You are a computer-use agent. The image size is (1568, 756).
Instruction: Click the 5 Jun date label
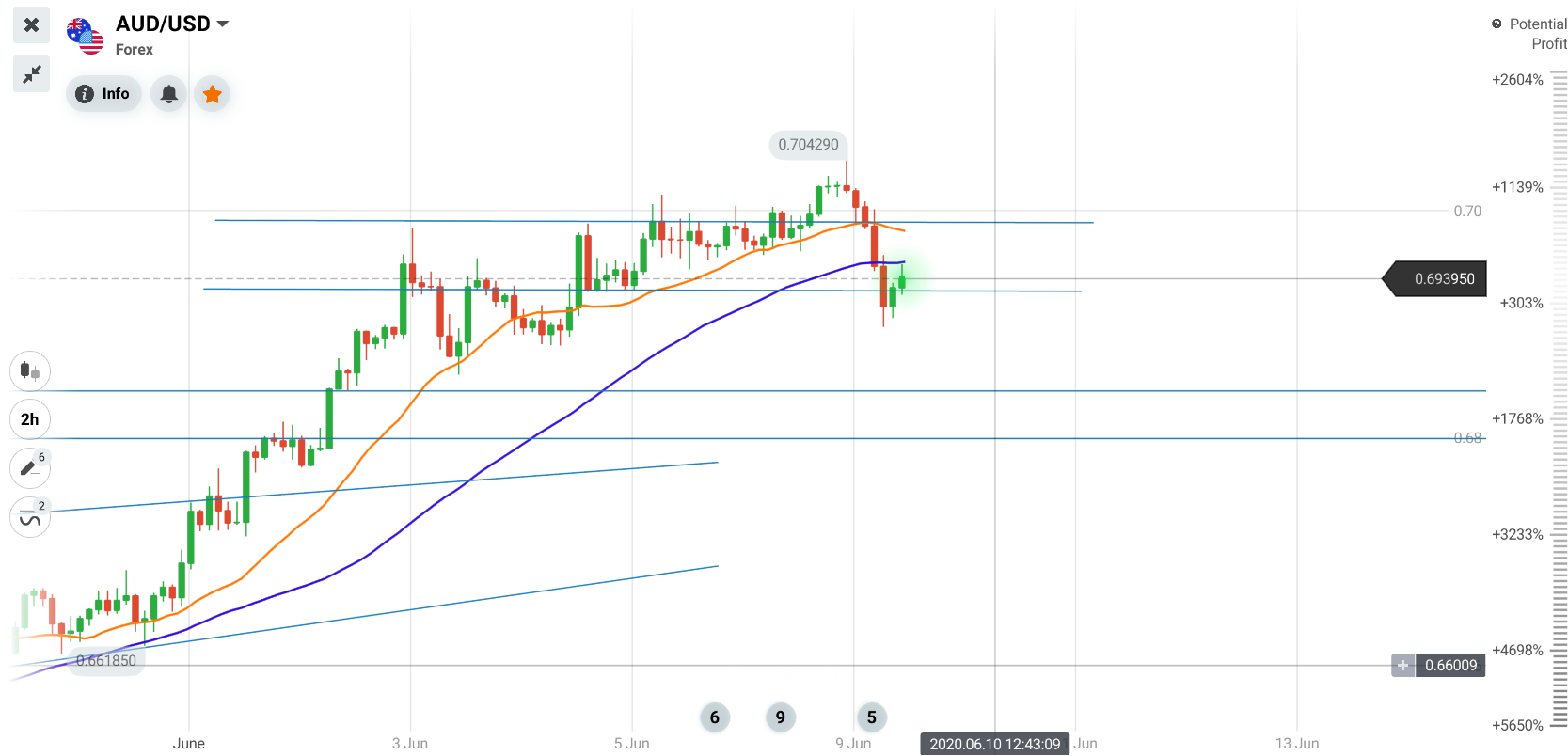[x=632, y=743]
